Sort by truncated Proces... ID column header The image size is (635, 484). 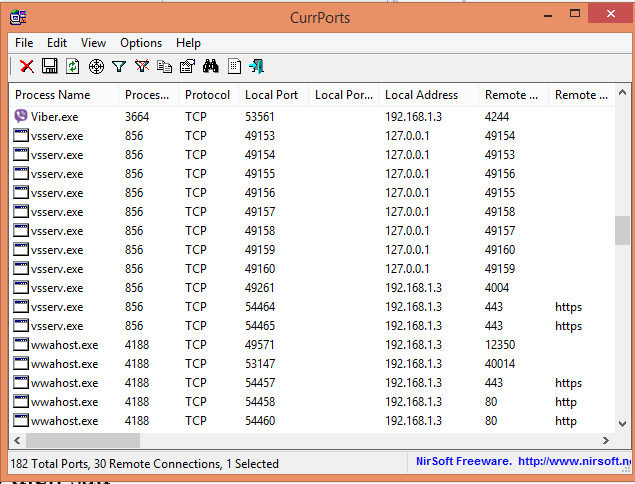click(149, 95)
